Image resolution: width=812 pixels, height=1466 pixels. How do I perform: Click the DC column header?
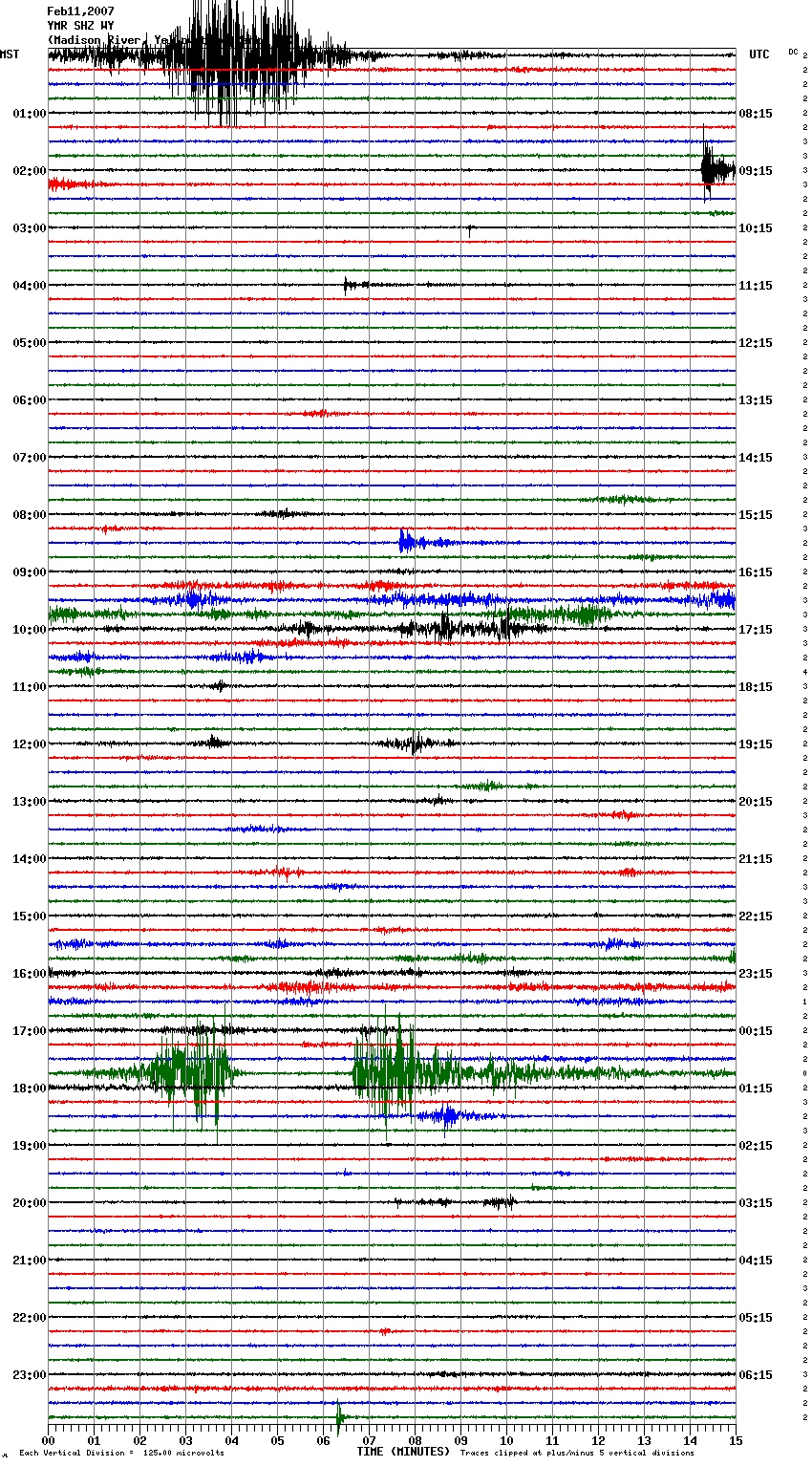click(x=793, y=52)
